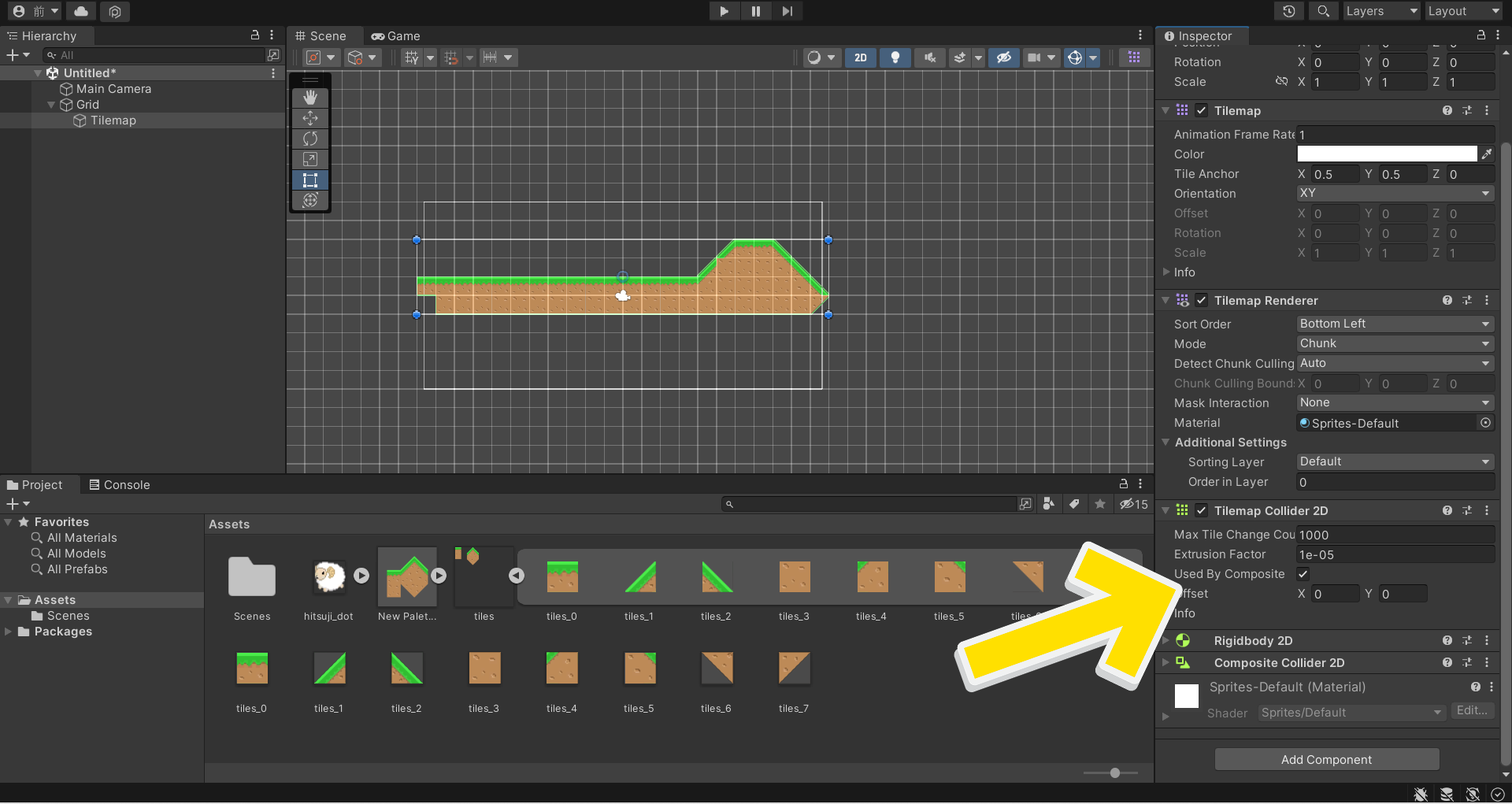This screenshot has width=1512, height=804.
Task: Click the Add Component button
Action: pyautogui.click(x=1326, y=760)
